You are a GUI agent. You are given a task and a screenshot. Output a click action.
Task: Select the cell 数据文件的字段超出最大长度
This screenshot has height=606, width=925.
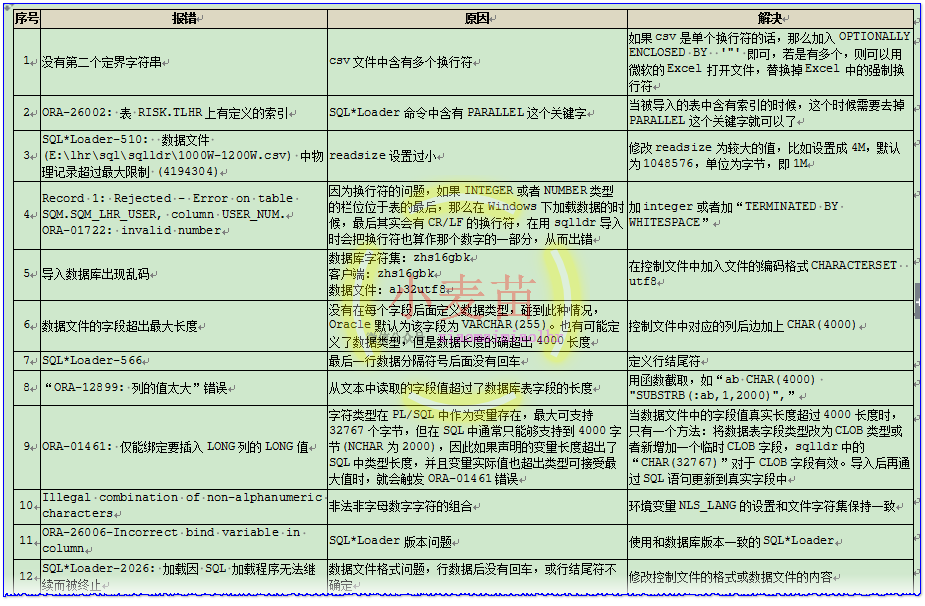(184, 326)
